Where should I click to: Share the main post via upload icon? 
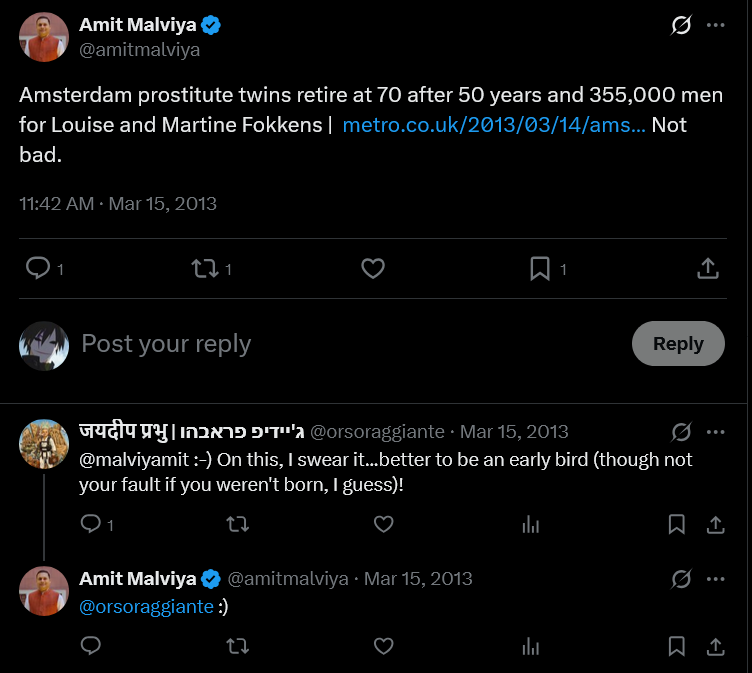(708, 268)
